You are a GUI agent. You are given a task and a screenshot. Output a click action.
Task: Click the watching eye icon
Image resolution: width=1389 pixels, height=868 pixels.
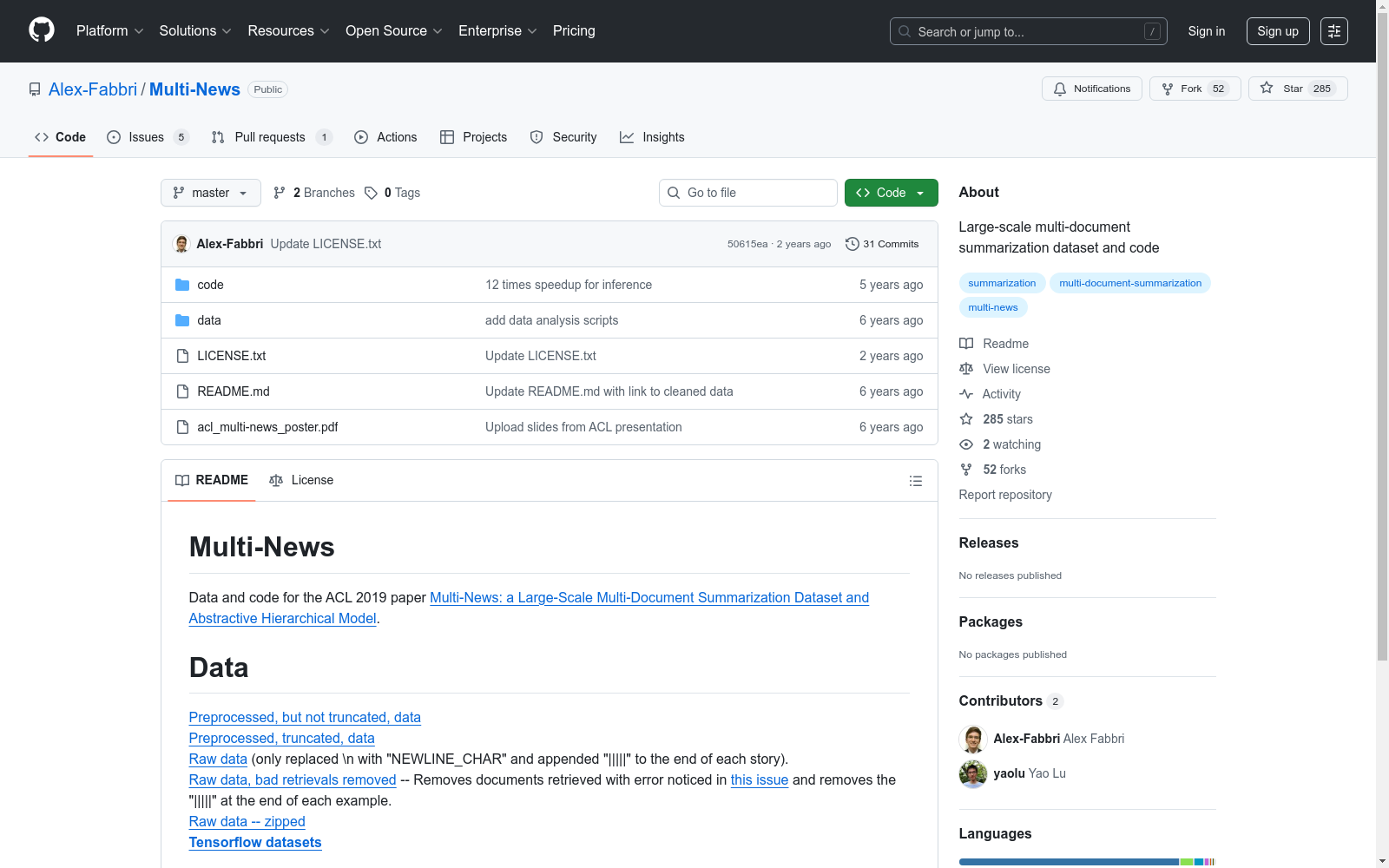[966, 444]
